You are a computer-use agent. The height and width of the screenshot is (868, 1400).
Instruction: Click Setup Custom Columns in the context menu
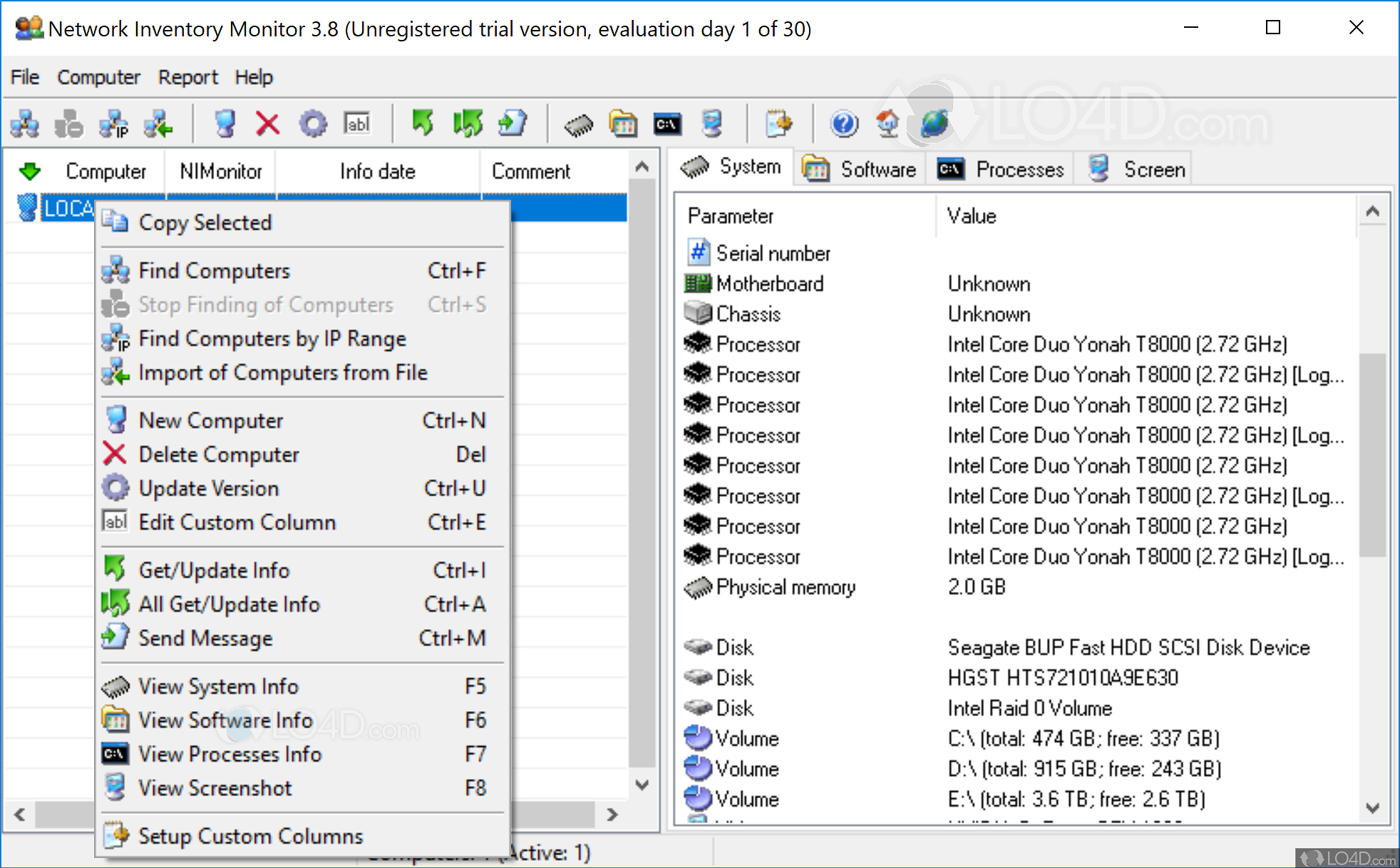(x=249, y=836)
